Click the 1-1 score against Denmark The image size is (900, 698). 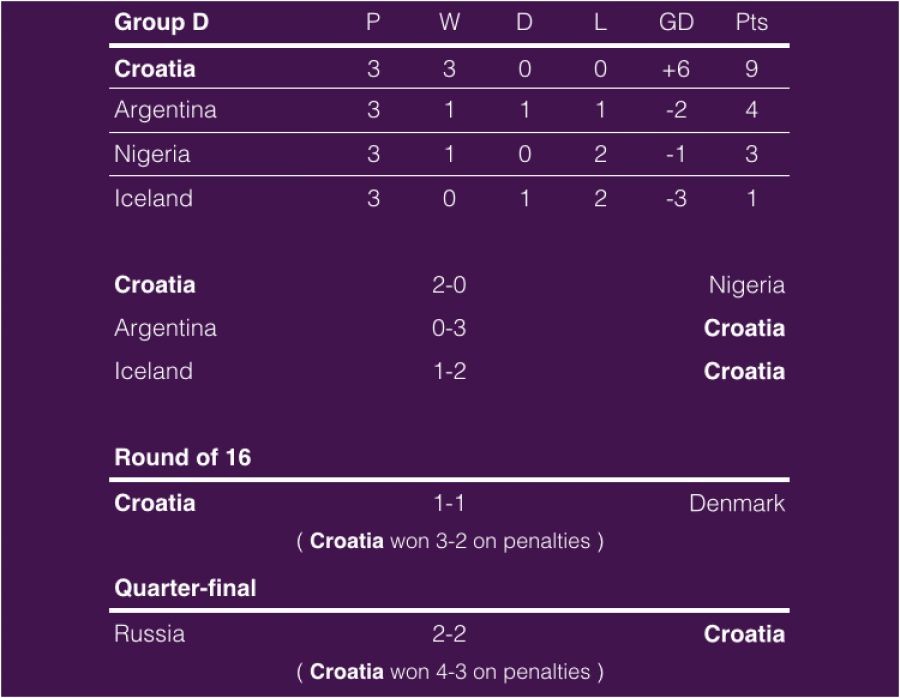pyautogui.click(x=449, y=503)
